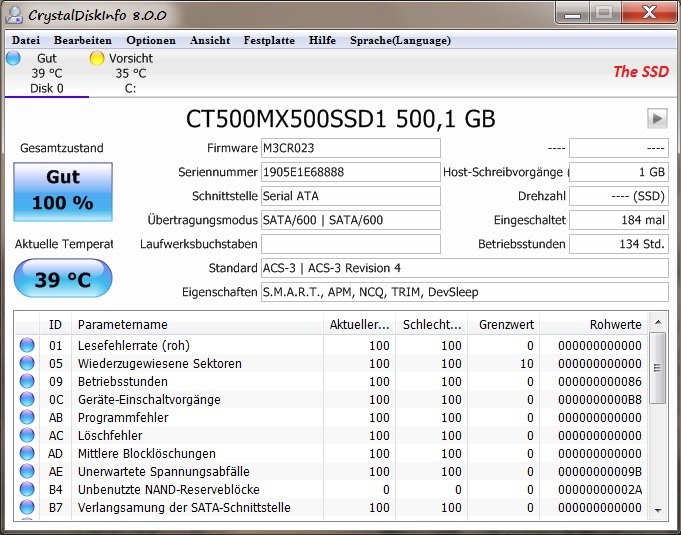The height and width of the screenshot is (535, 681).
Task: Open the Hilfe menu
Action: tap(322, 40)
